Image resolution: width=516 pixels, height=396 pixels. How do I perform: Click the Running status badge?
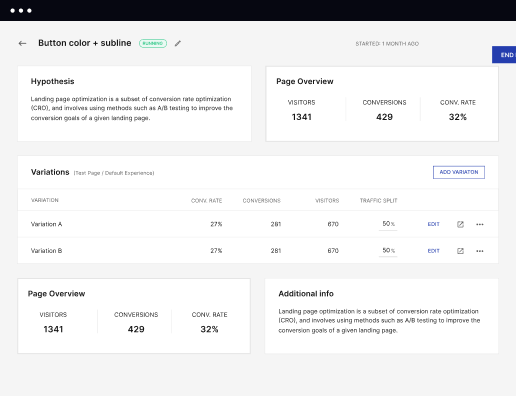pos(153,43)
